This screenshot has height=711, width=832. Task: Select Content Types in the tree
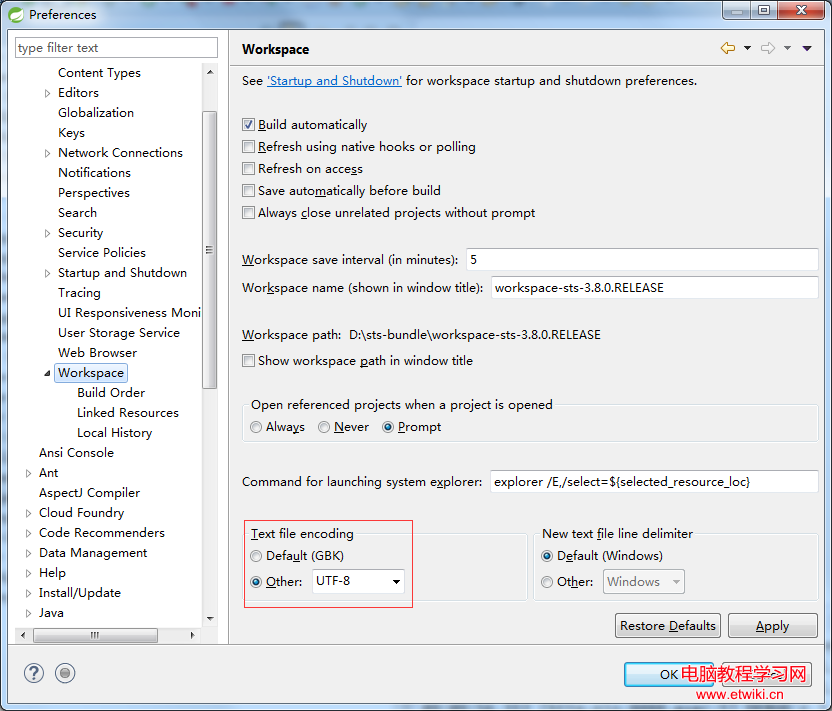pyautogui.click(x=99, y=73)
